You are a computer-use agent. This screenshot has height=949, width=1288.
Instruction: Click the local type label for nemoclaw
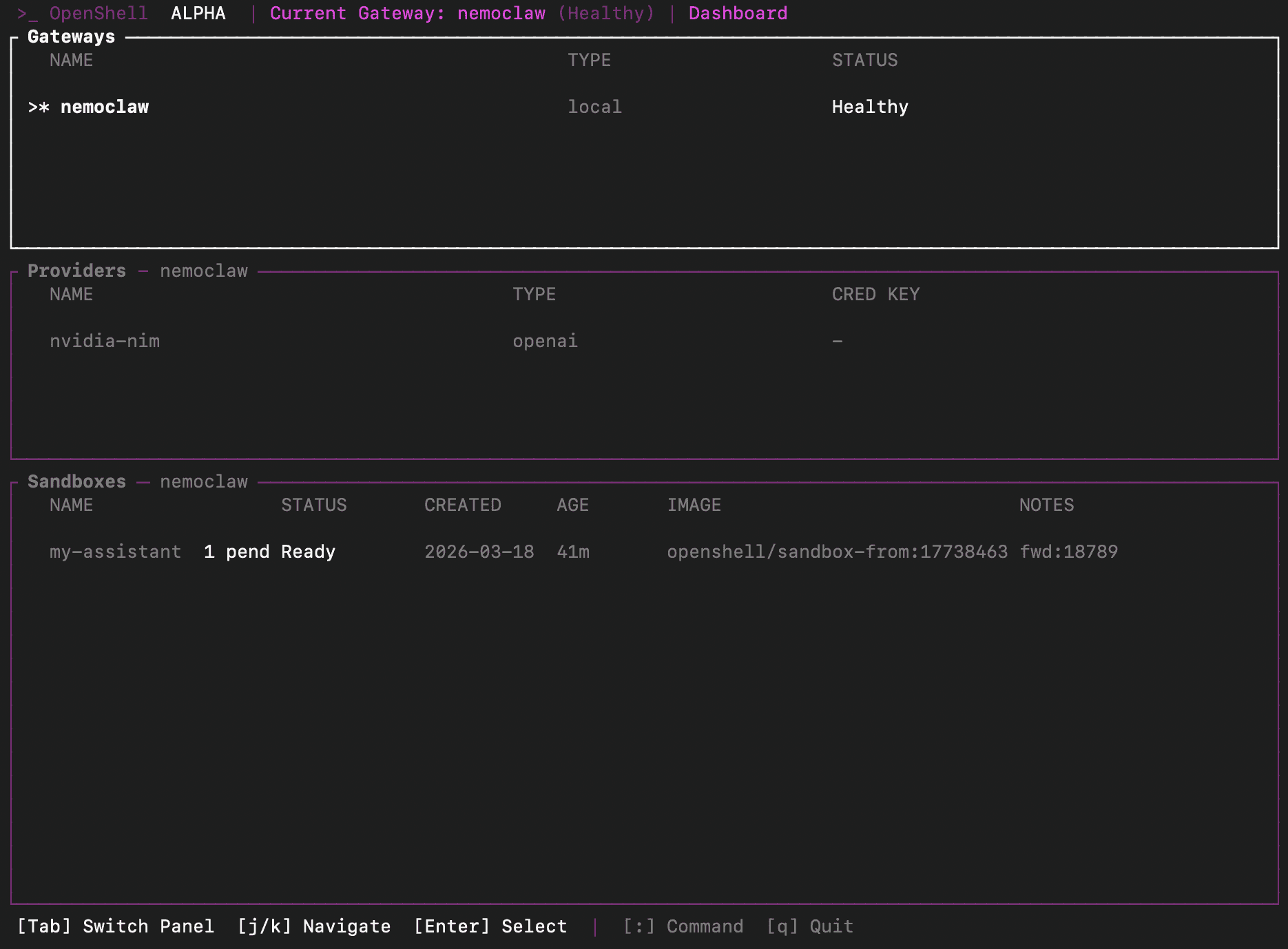tap(594, 107)
